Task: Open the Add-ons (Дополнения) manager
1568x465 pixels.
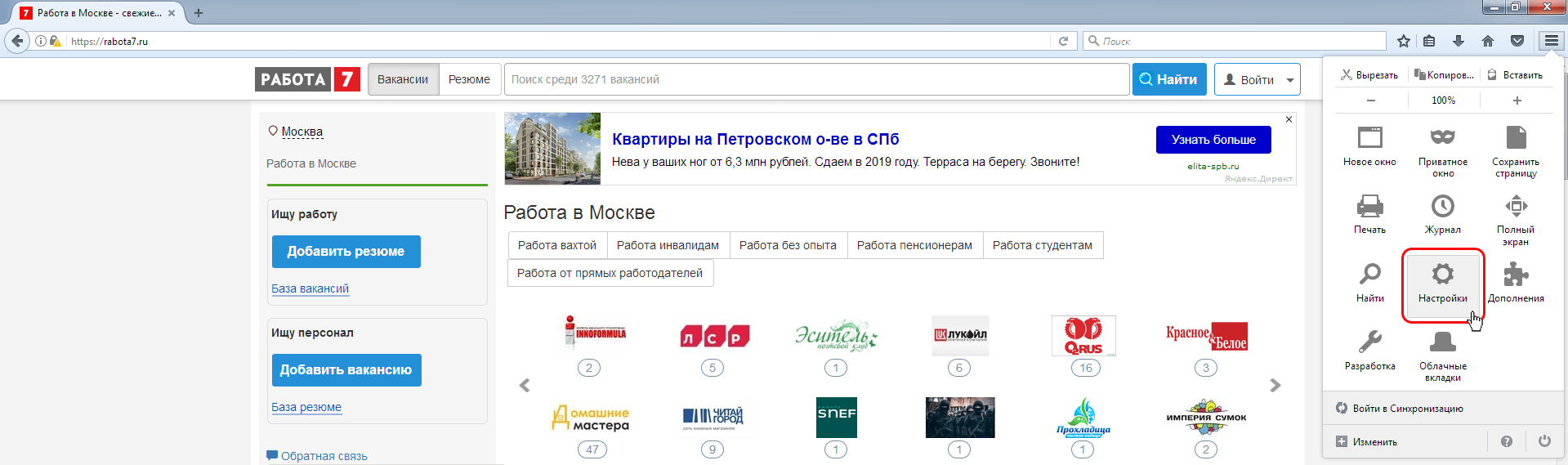Action: click(x=1515, y=284)
